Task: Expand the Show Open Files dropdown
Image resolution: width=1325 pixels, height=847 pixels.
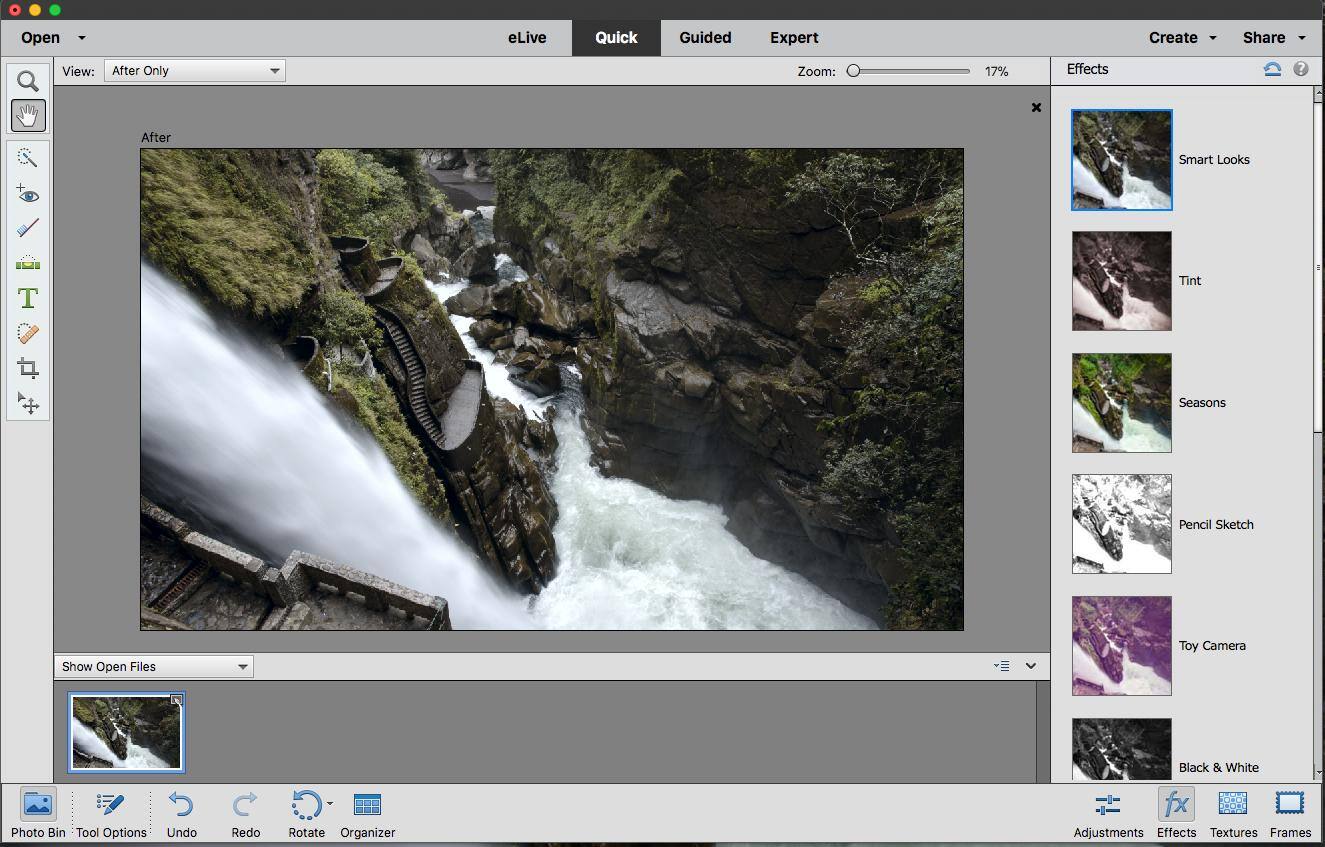Action: coord(154,667)
